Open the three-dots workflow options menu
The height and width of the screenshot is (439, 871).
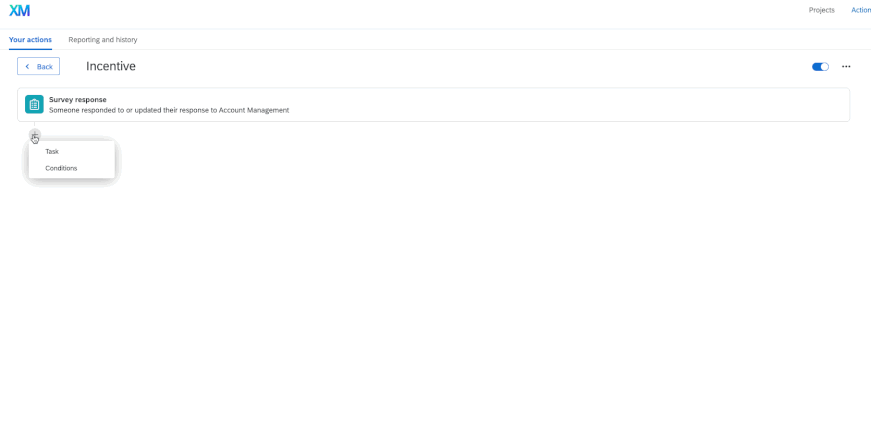(x=845, y=67)
